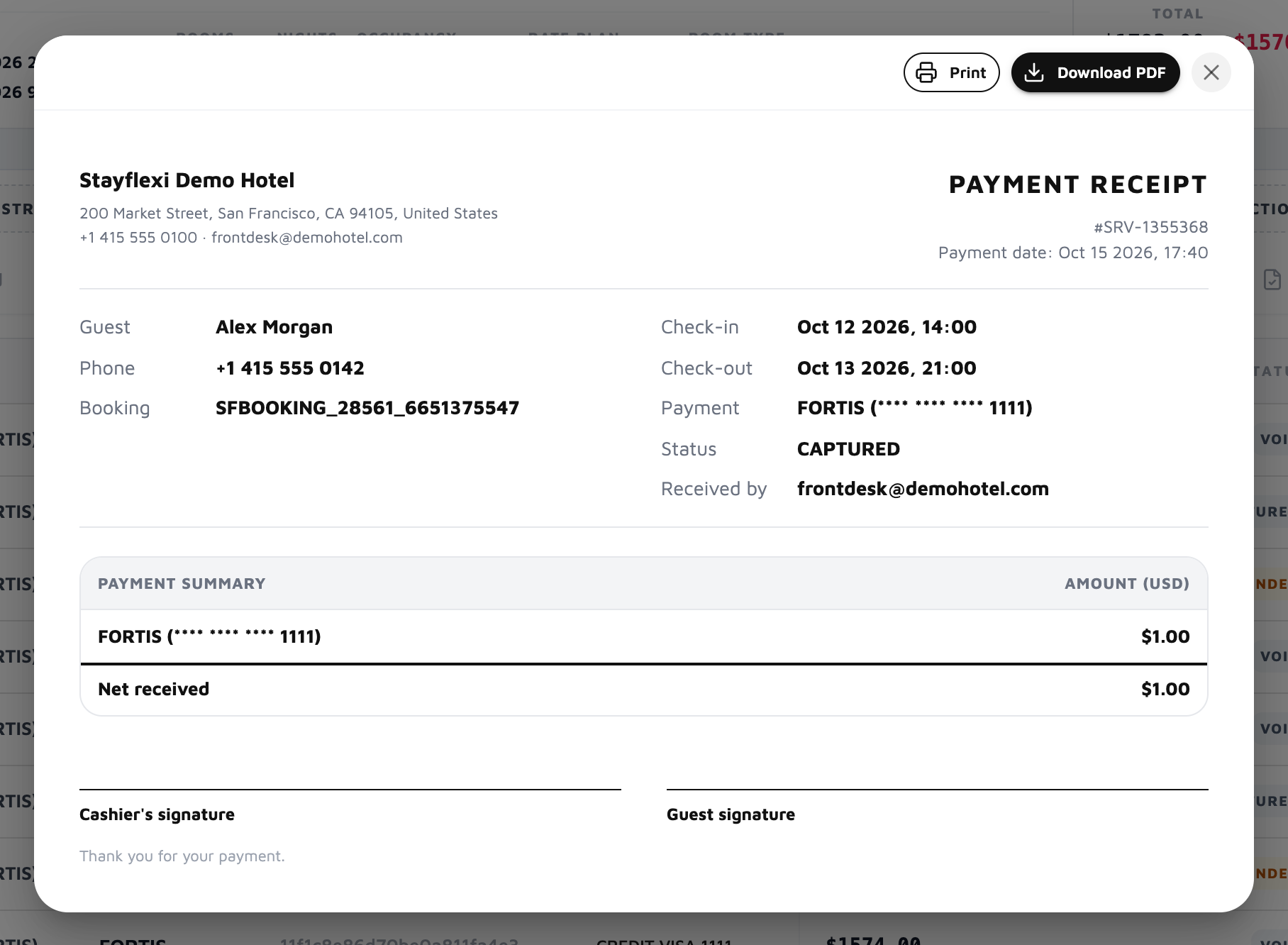Click receipt number #SRV-1355368
The height and width of the screenshot is (945, 1288).
pyautogui.click(x=1150, y=227)
